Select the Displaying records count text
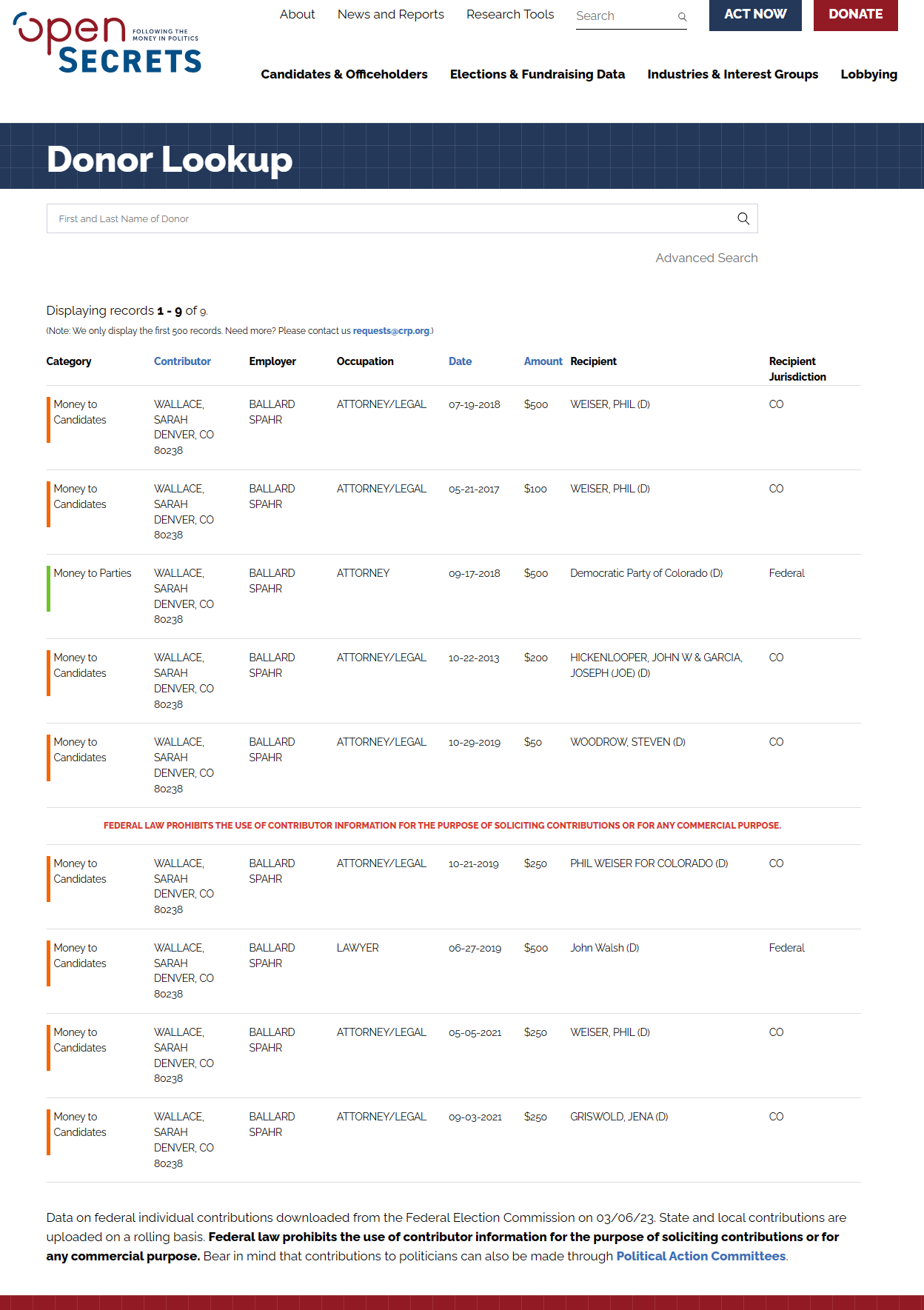Screen dimensions: 924x1310 tap(127, 311)
